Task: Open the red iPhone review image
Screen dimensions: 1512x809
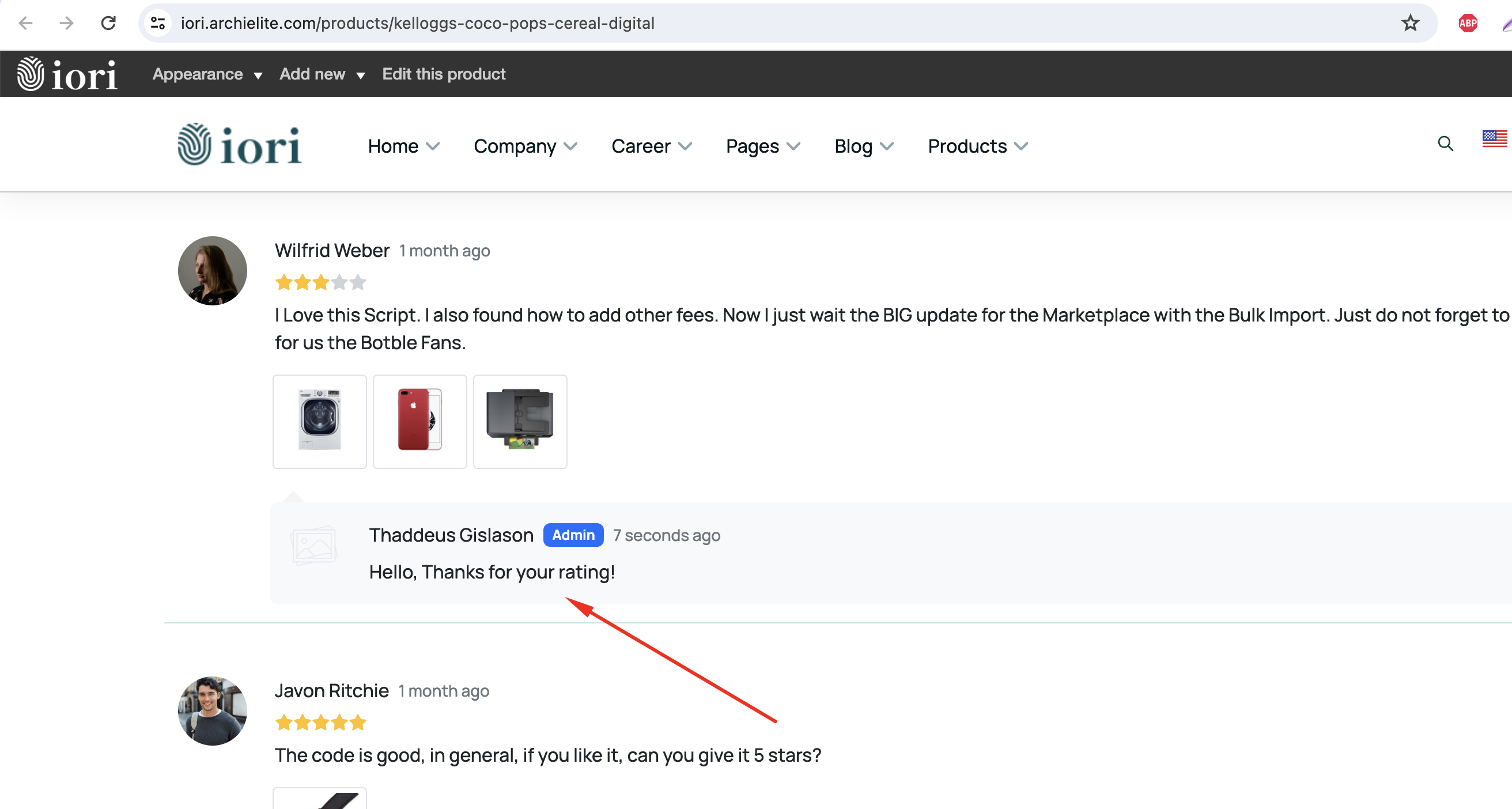Action: 420,422
